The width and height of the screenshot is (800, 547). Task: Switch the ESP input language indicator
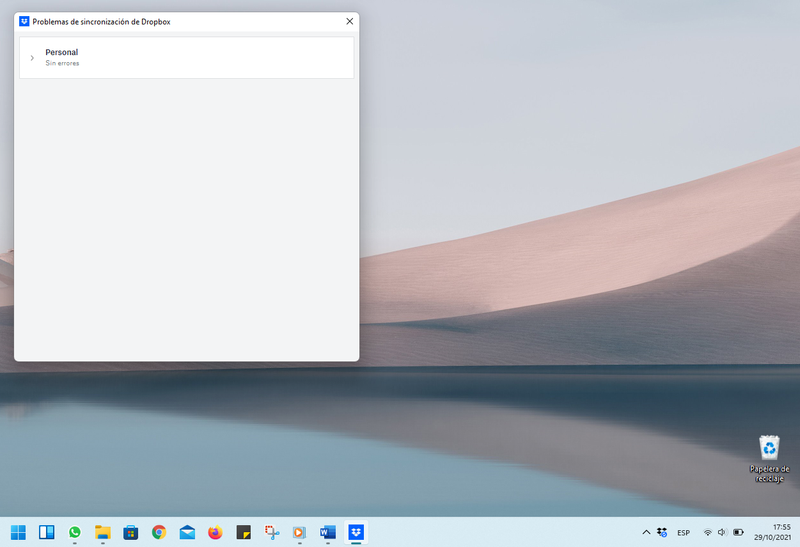pos(684,532)
